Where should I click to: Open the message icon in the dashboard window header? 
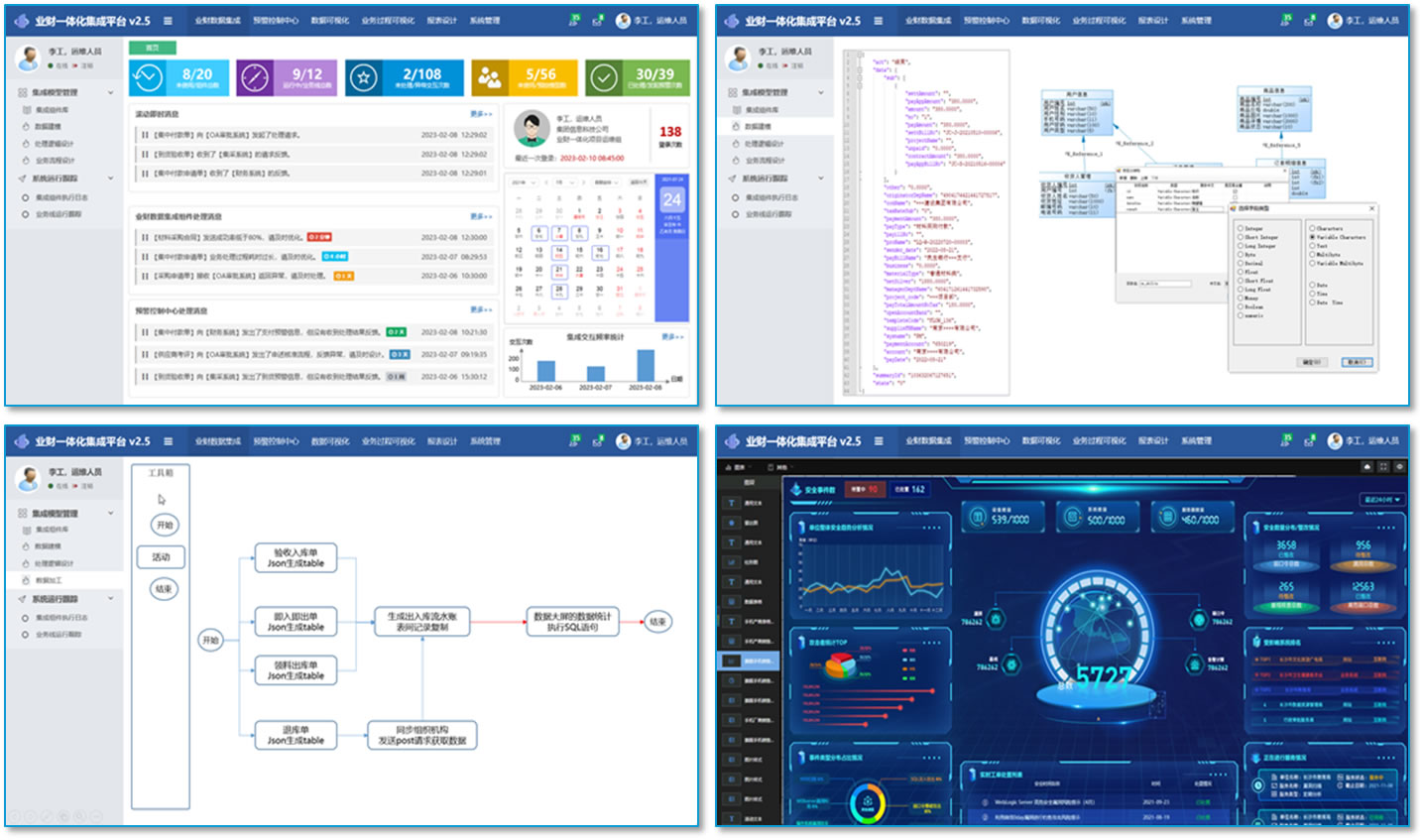597,21
